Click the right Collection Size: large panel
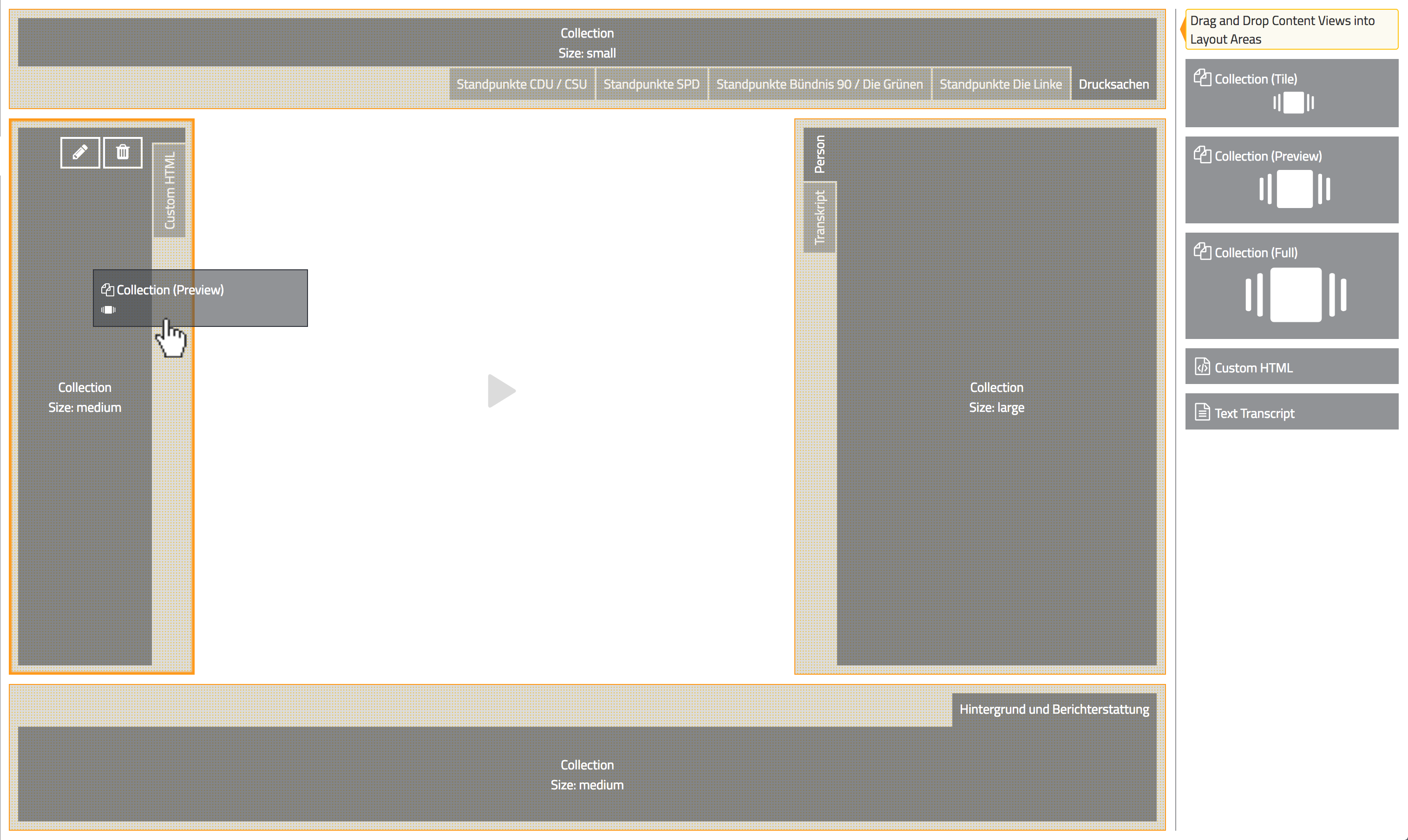The image size is (1408, 840). tap(996, 397)
